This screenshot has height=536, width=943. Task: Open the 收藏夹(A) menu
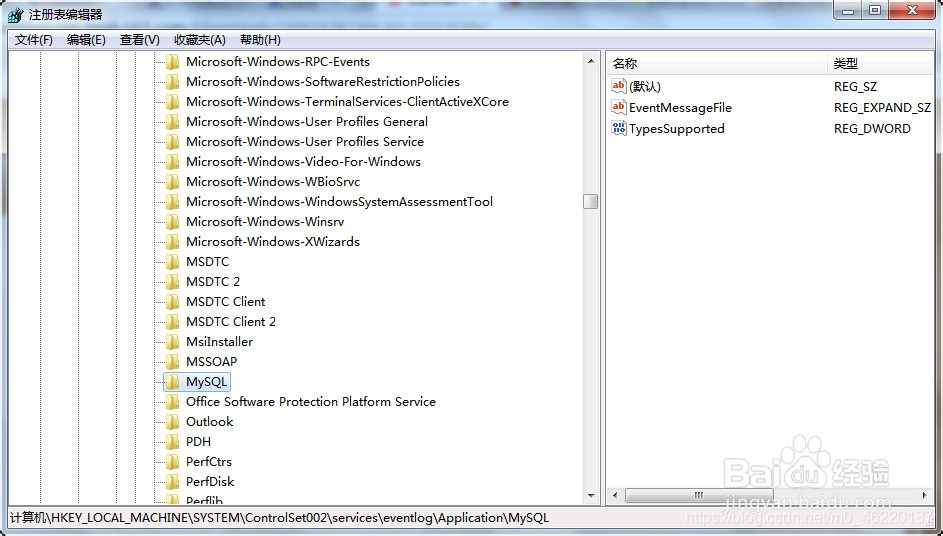coord(200,40)
